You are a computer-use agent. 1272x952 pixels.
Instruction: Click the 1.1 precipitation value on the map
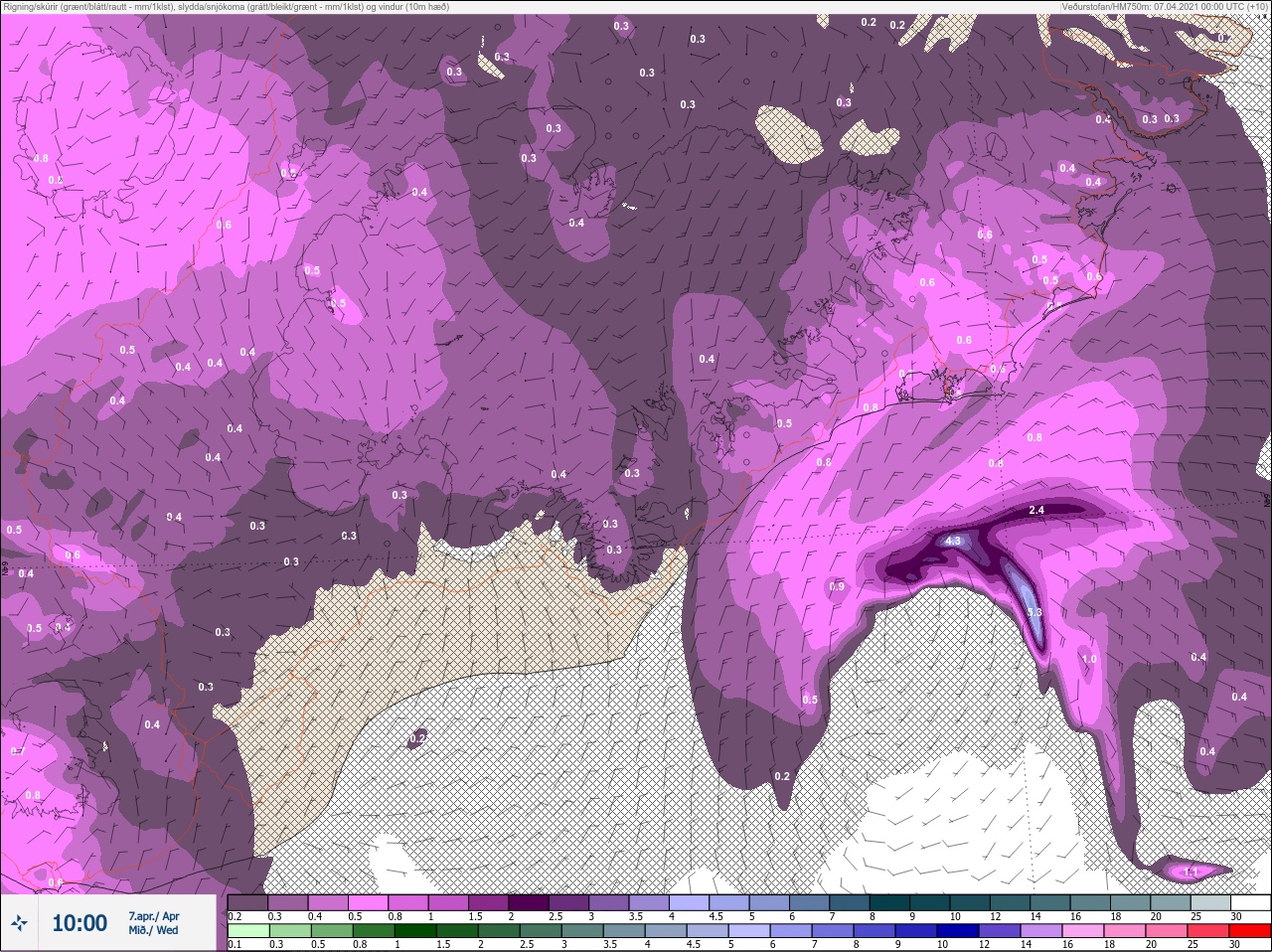point(1192,872)
